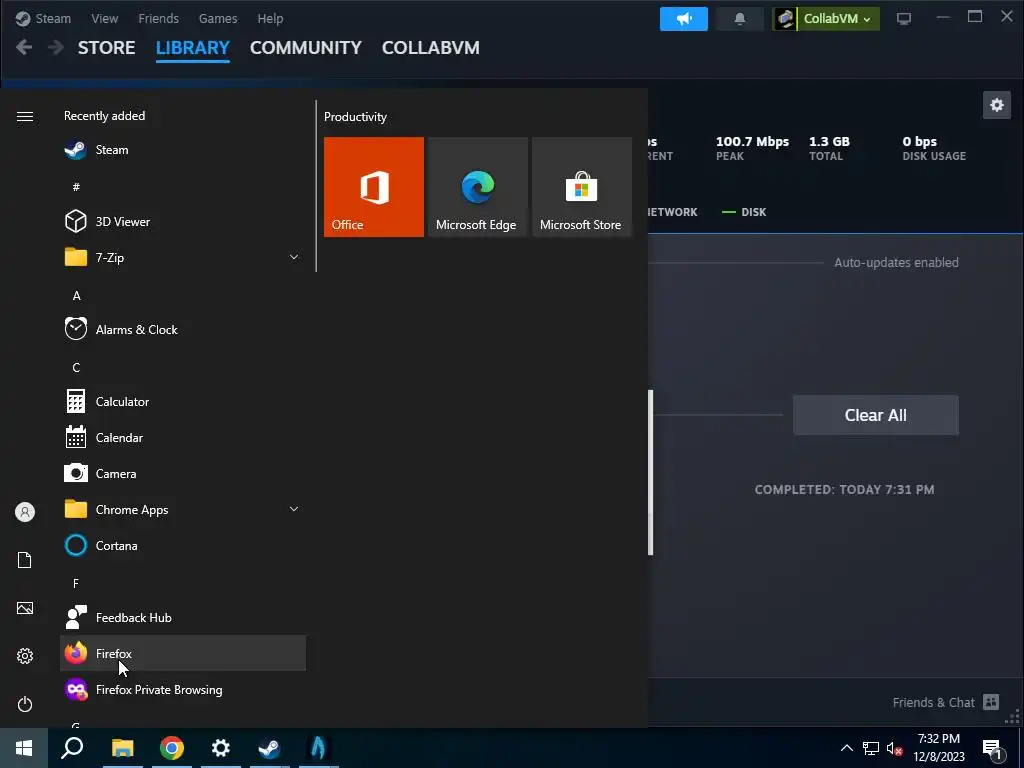Image resolution: width=1024 pixels, height=768 pixels.
Task: Open taskbar Search
Action: click(x=72, y=748)
